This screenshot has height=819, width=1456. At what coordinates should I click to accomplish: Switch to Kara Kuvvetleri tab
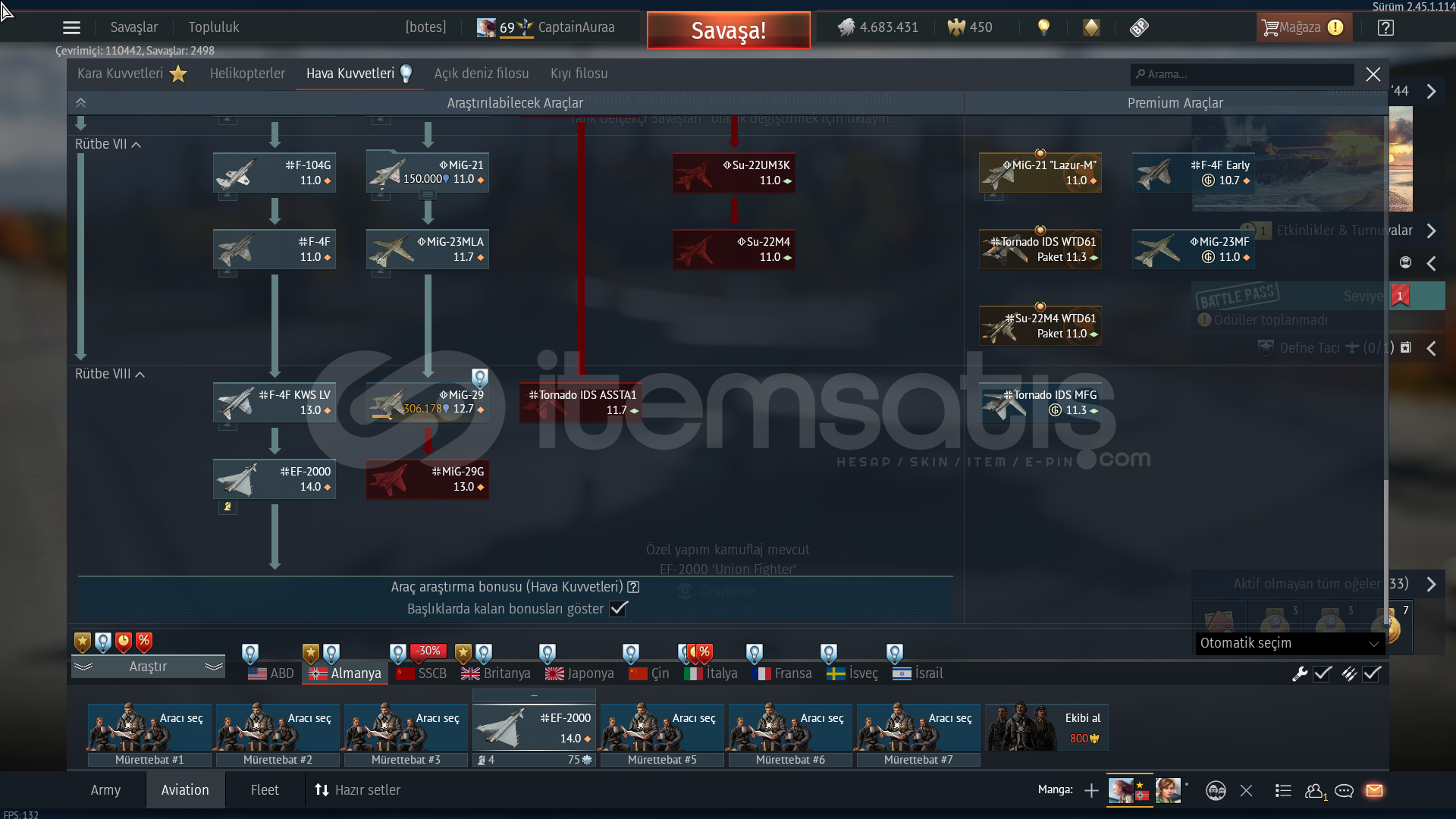[132, 74]
